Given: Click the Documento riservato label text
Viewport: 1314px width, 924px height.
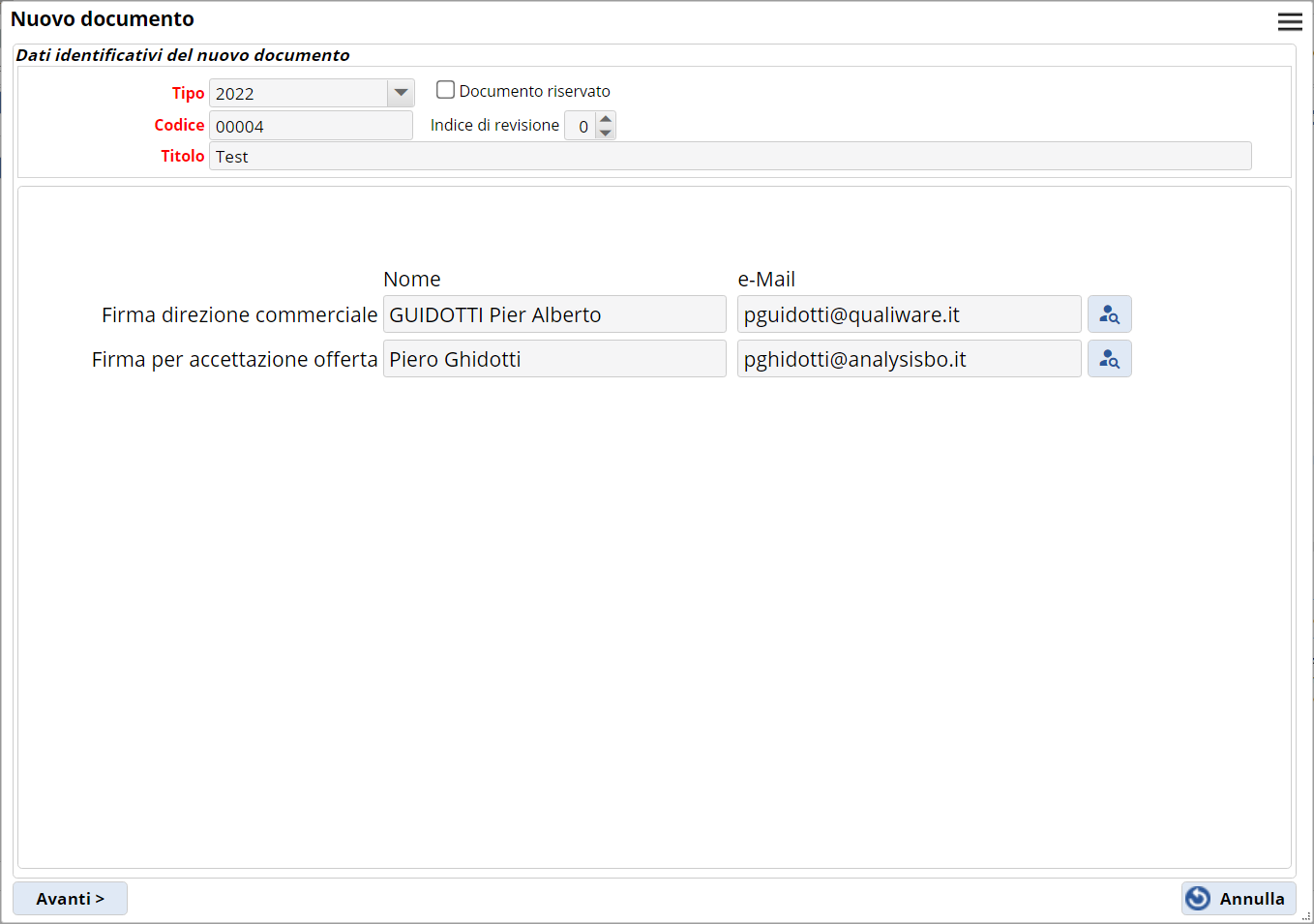Looking at the screenshot, I should coord(534,91).
